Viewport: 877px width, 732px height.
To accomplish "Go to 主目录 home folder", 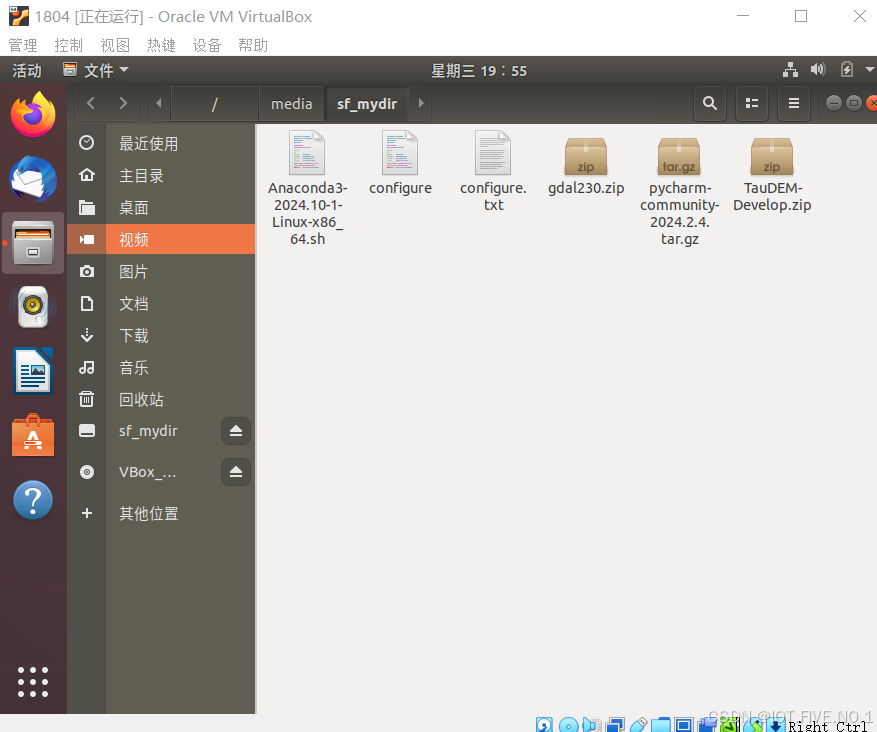I will [x=161, y=176].
